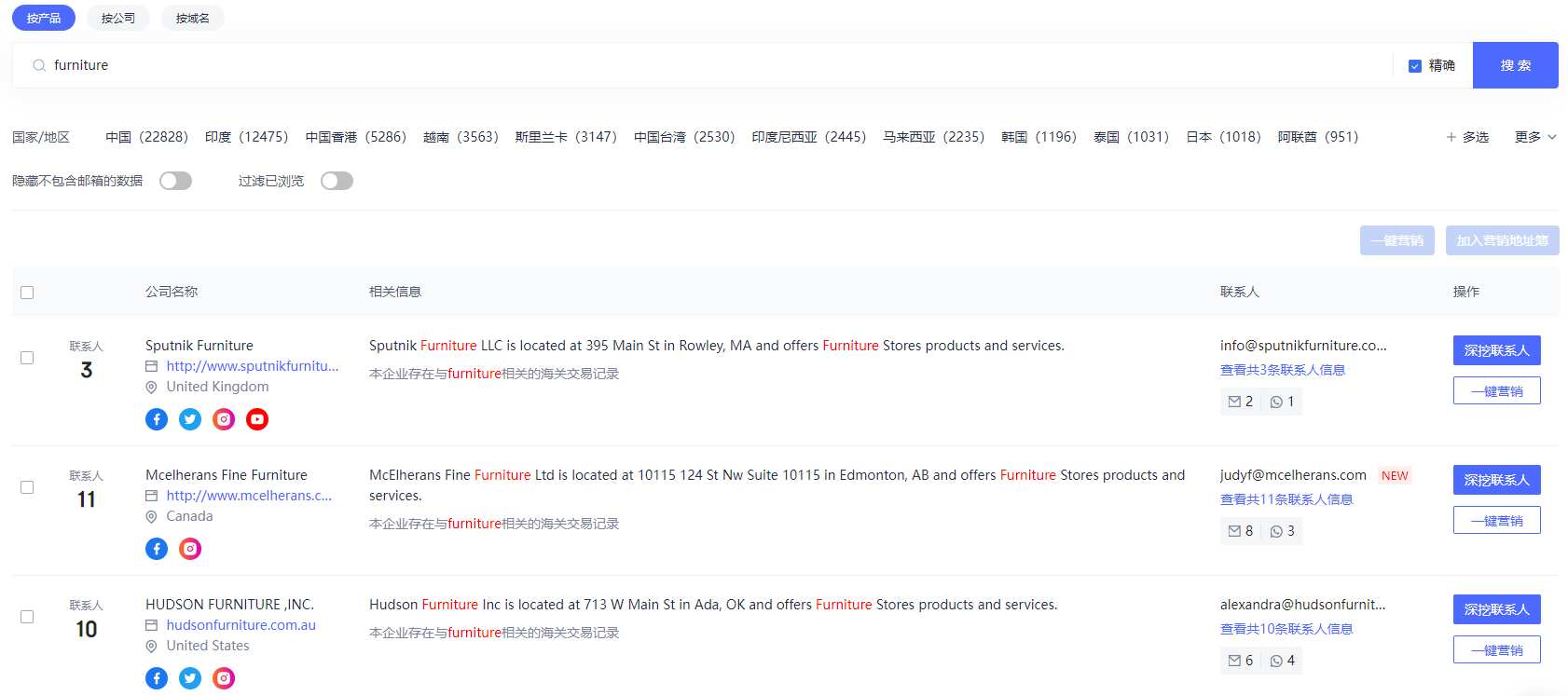Click Mcelherans Fine Furniture's Instagram icon
The height and width of the screenshot is (696, 1568).
pyautogui.click(x=190, y=549)
